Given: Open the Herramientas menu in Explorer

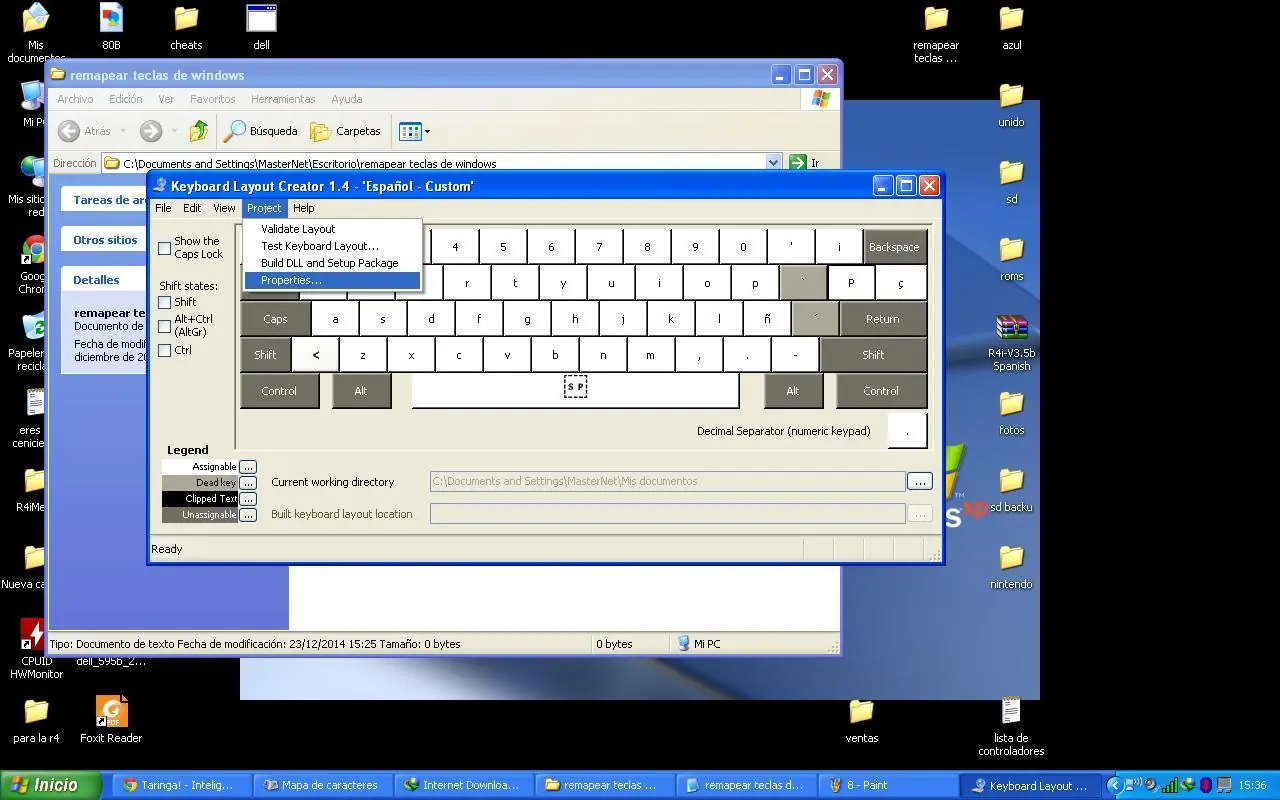Looking at the screenshot, I should [x=283, y=99].
